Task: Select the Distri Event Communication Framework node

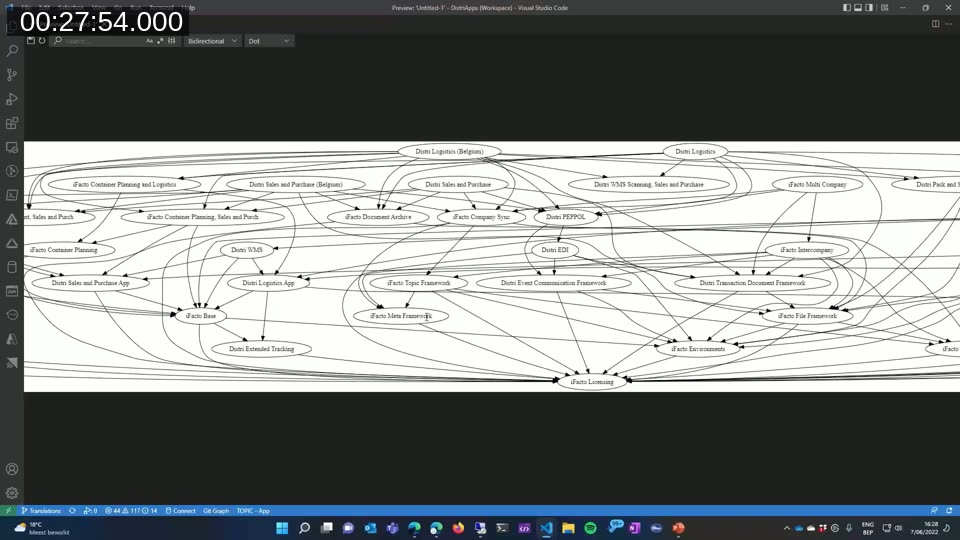Action: [553, 283]
